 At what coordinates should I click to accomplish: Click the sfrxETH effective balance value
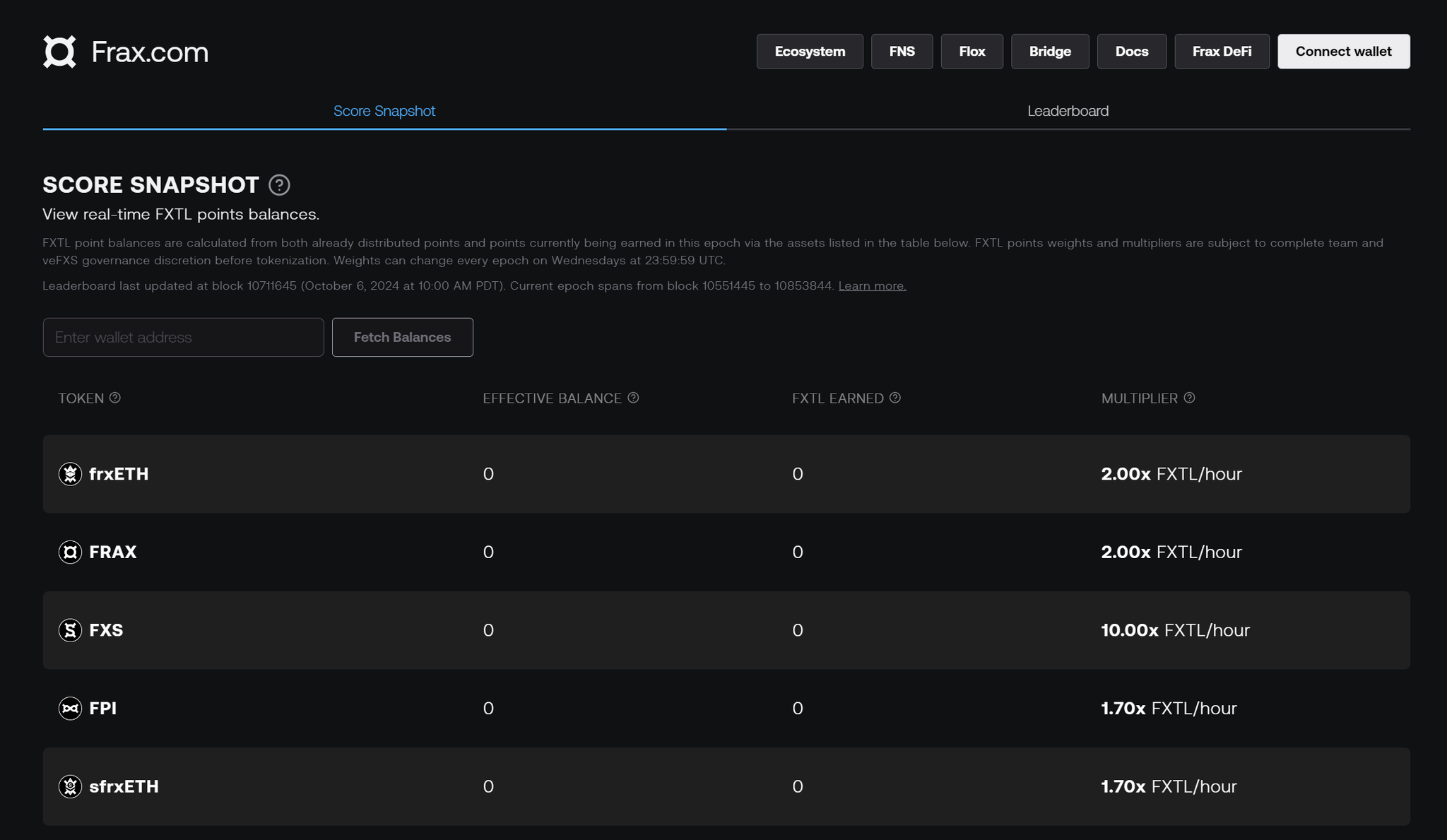coord(488,786)
